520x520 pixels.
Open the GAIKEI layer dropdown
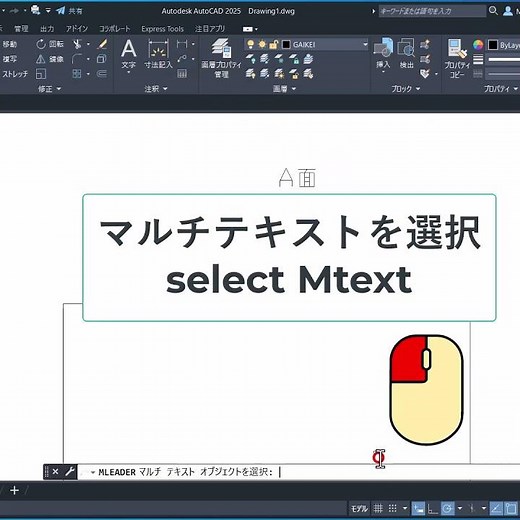(x=365, y=44)
